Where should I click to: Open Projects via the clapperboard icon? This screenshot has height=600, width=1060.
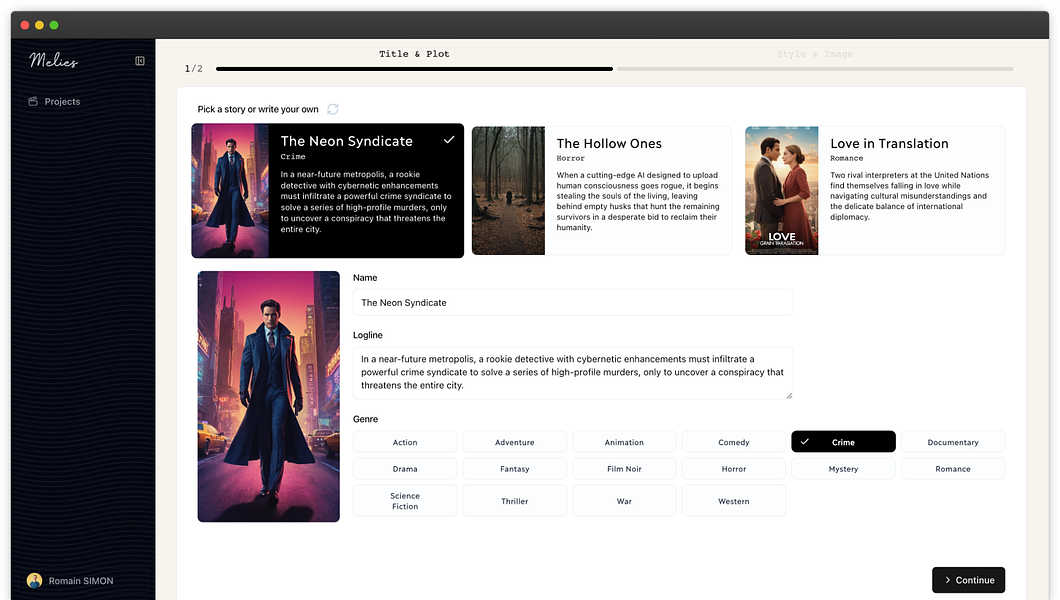(32, 101)
